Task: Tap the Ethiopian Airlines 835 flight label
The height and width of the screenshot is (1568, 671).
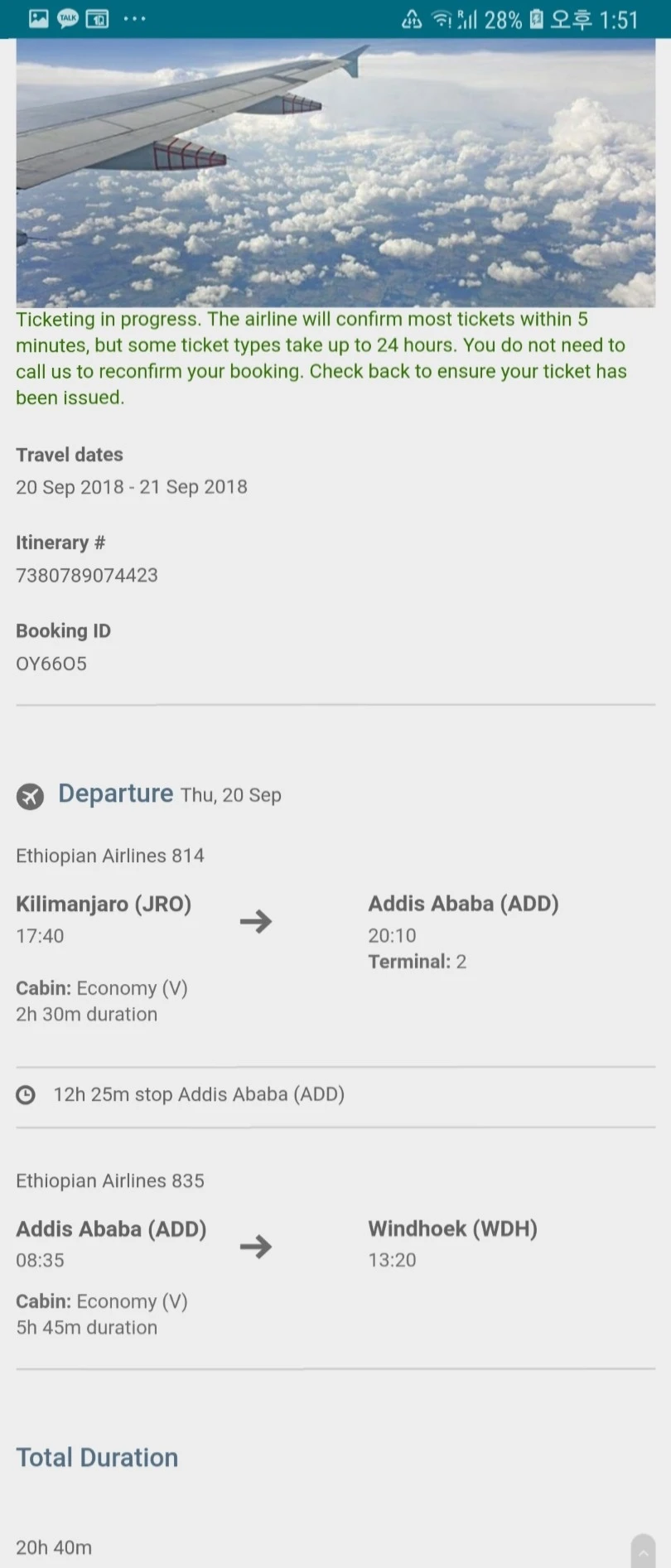Action: pyautogui.click(x=110, y=1180)
